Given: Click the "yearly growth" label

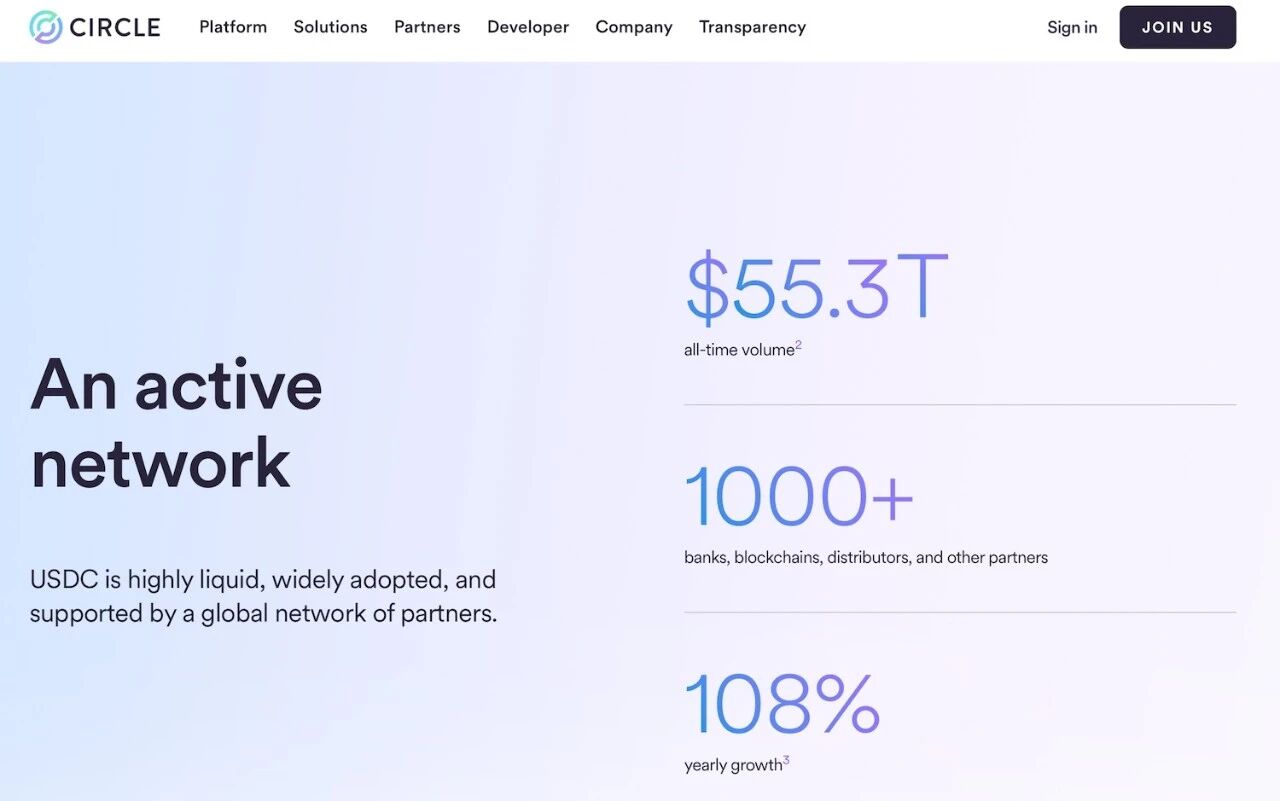Looking at the screenshot, I should [732, 766].
